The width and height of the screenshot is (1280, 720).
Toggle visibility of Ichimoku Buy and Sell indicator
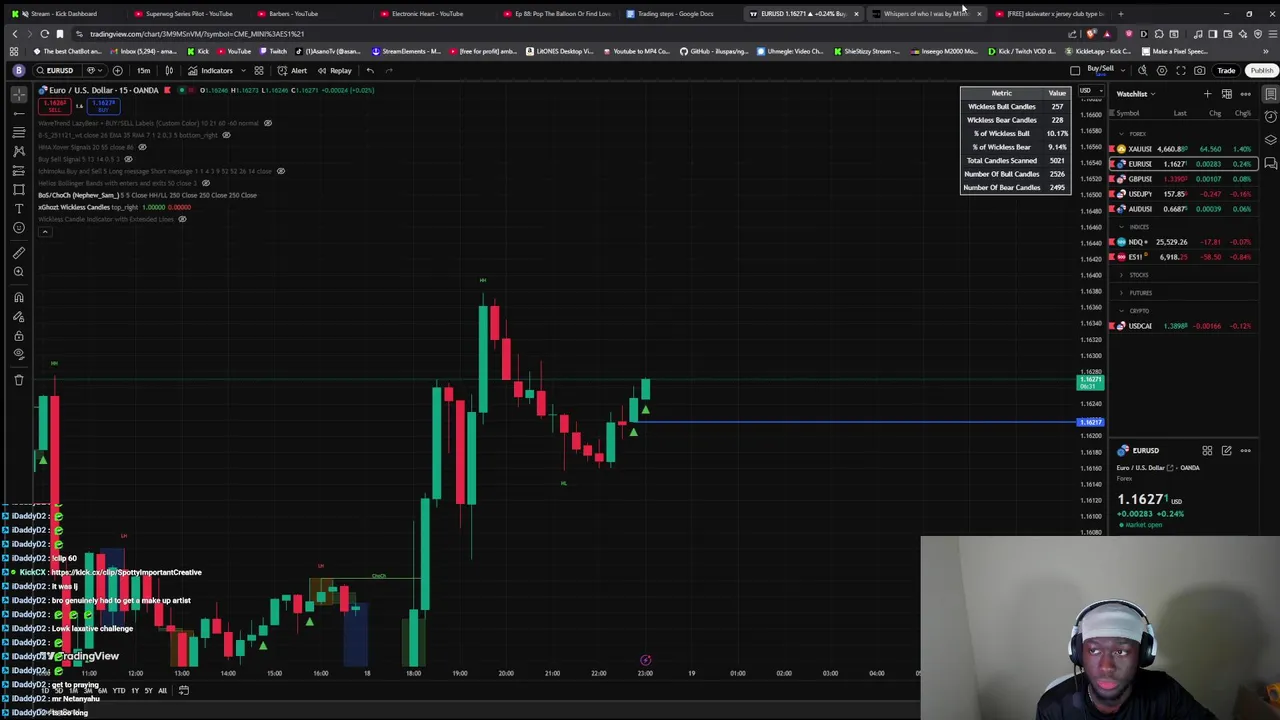[x=280, y=171]
